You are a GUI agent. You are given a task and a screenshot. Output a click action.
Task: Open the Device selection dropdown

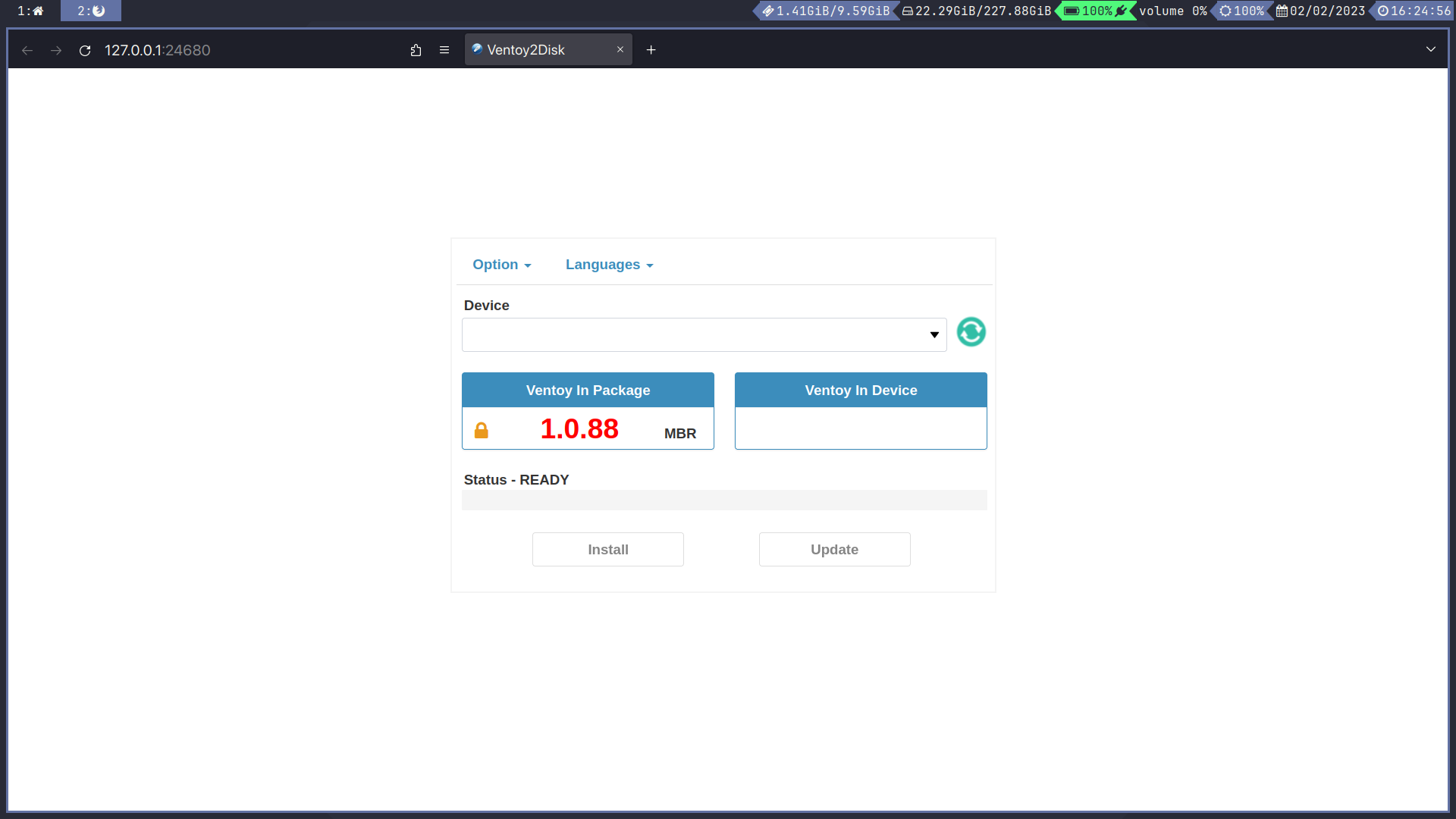point(704,334)
